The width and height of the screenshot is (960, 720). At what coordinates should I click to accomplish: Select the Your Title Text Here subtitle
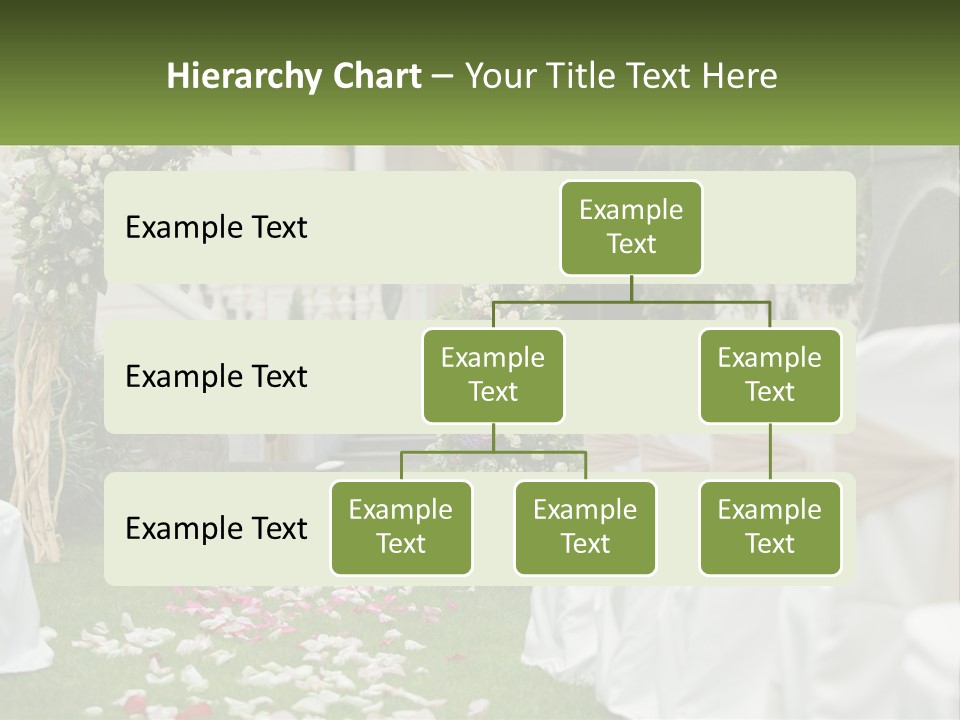(618, 76)
